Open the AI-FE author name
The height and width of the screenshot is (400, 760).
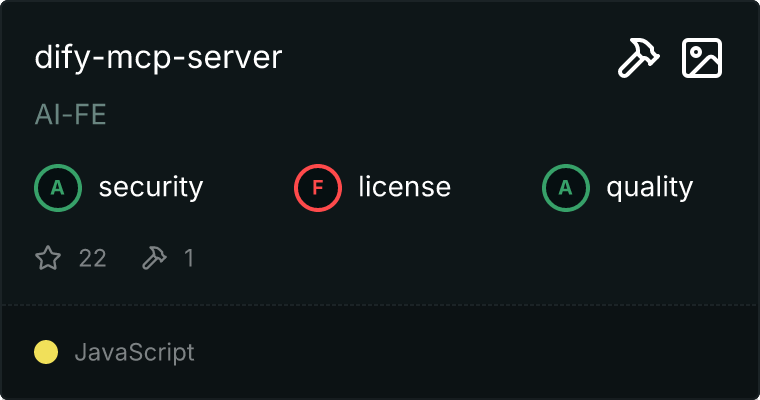70,115
